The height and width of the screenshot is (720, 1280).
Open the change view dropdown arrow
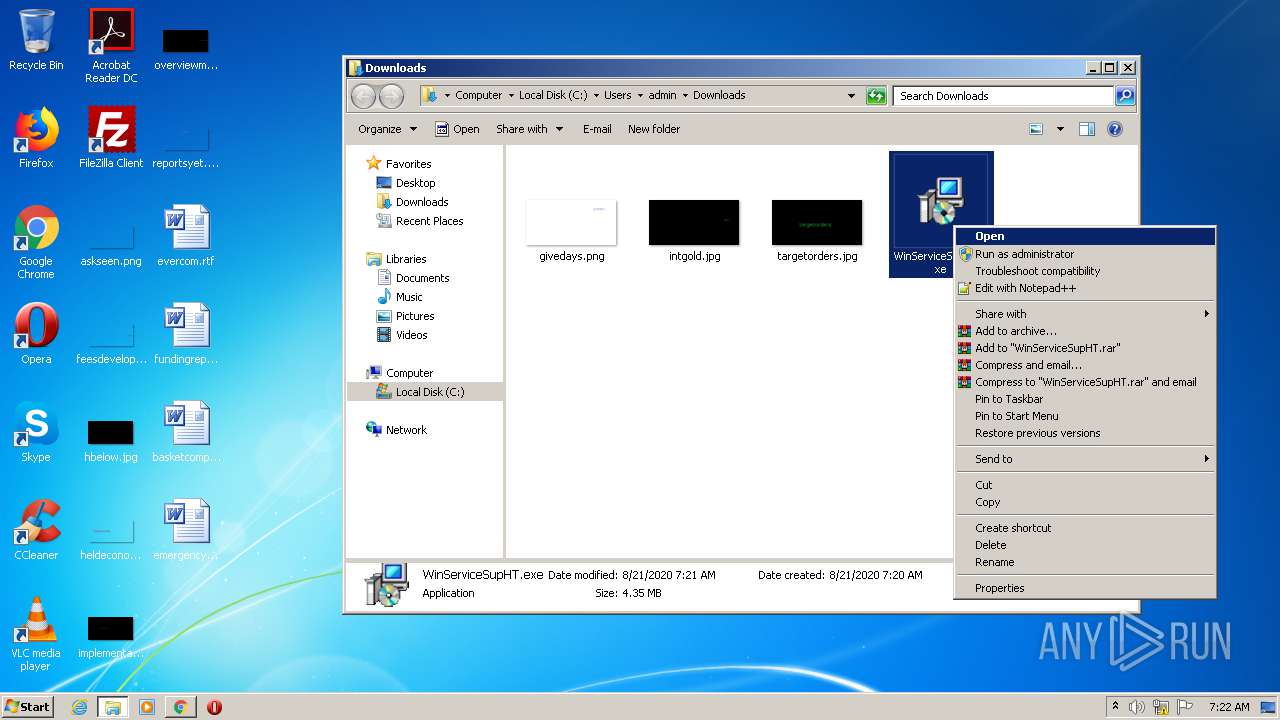tap(1060, 129)
